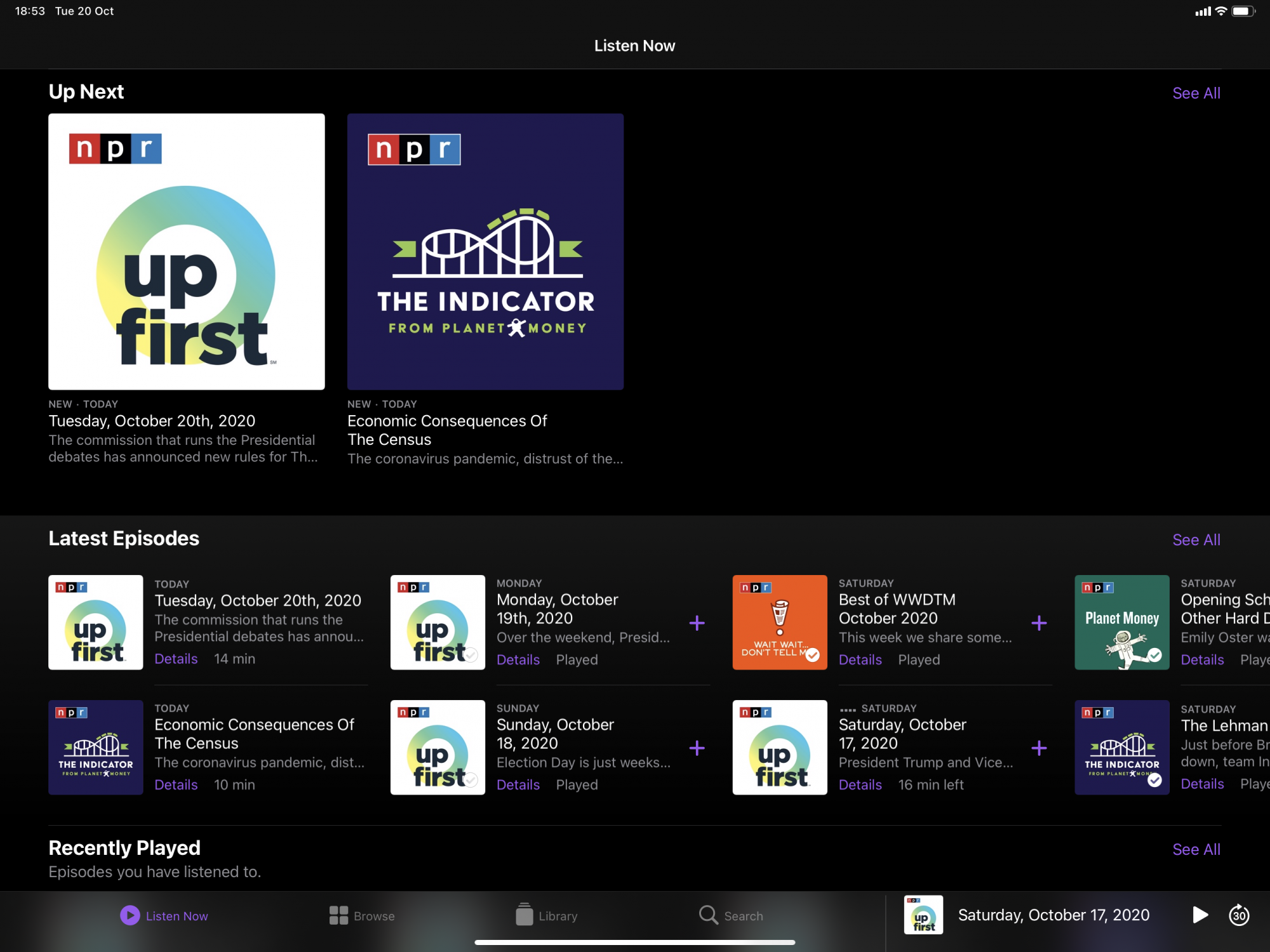
Task: Select 'Monday, October 19th, 2020' episode title
Action: click(x=557, y=609)
